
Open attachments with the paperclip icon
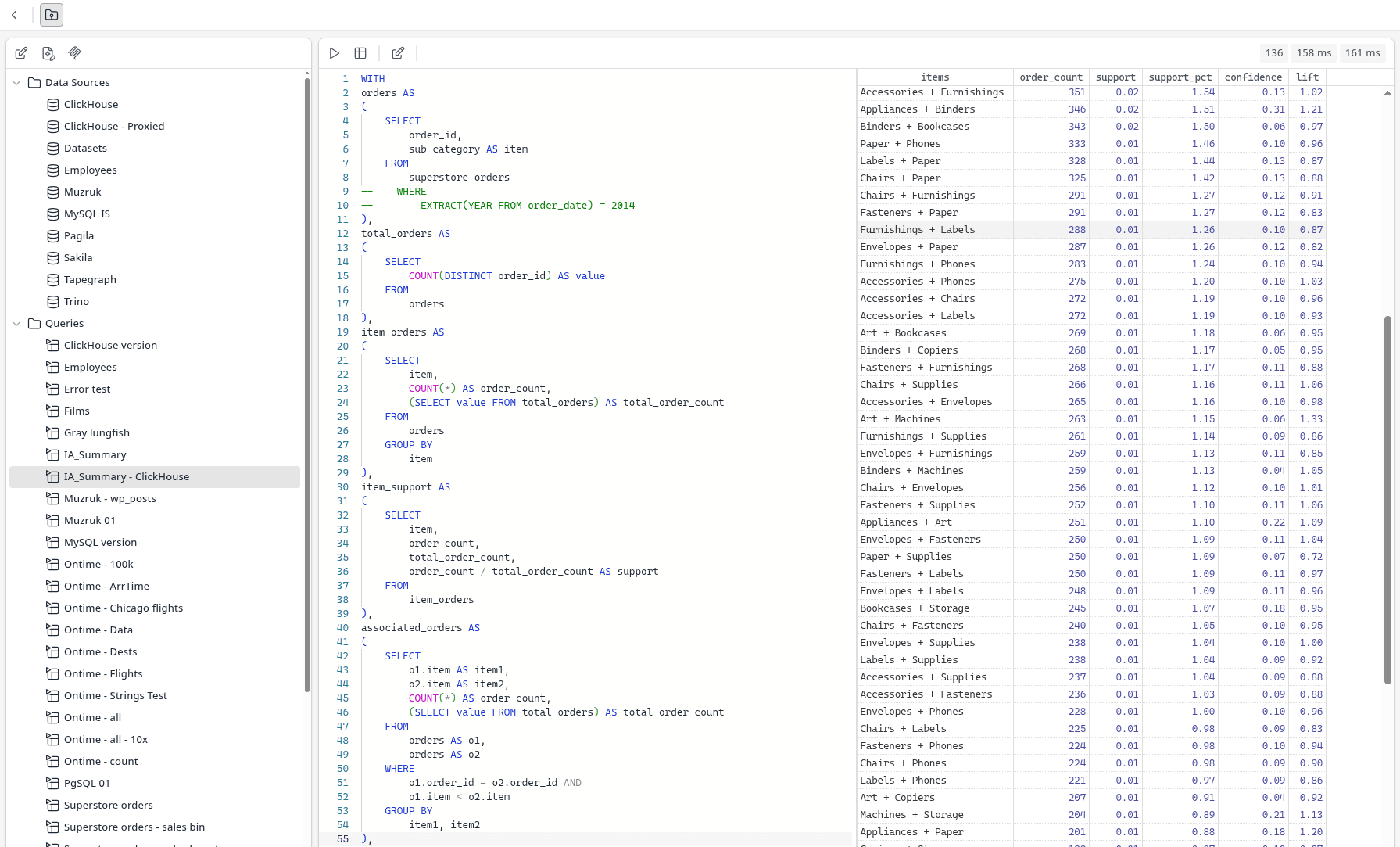(x=75, y=52)
